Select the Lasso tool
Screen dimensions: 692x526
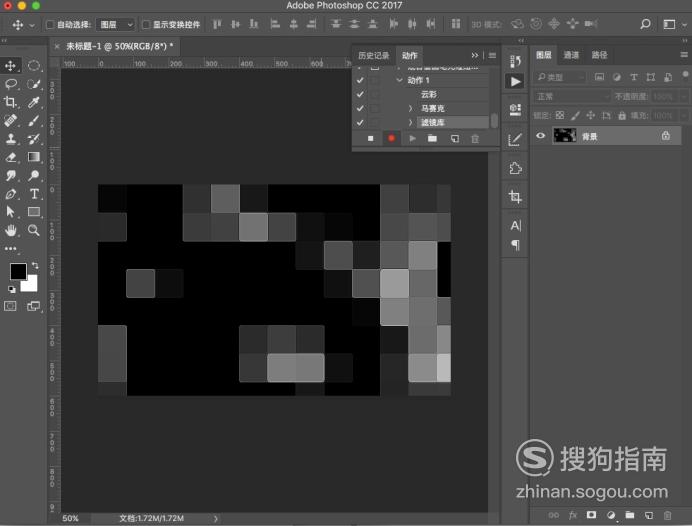pos(11,84)
